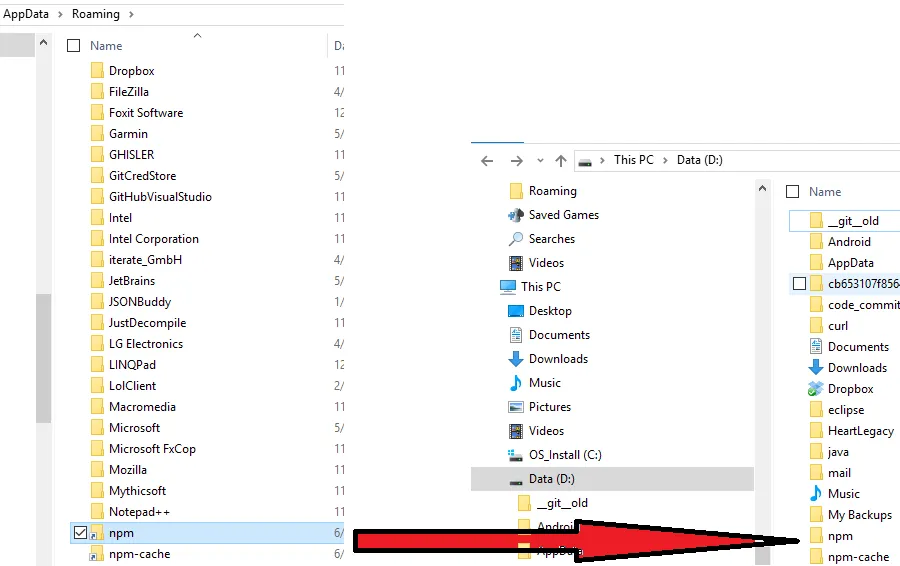Uncheck the npm folder checkbox in Roaming

pos(80,533)
